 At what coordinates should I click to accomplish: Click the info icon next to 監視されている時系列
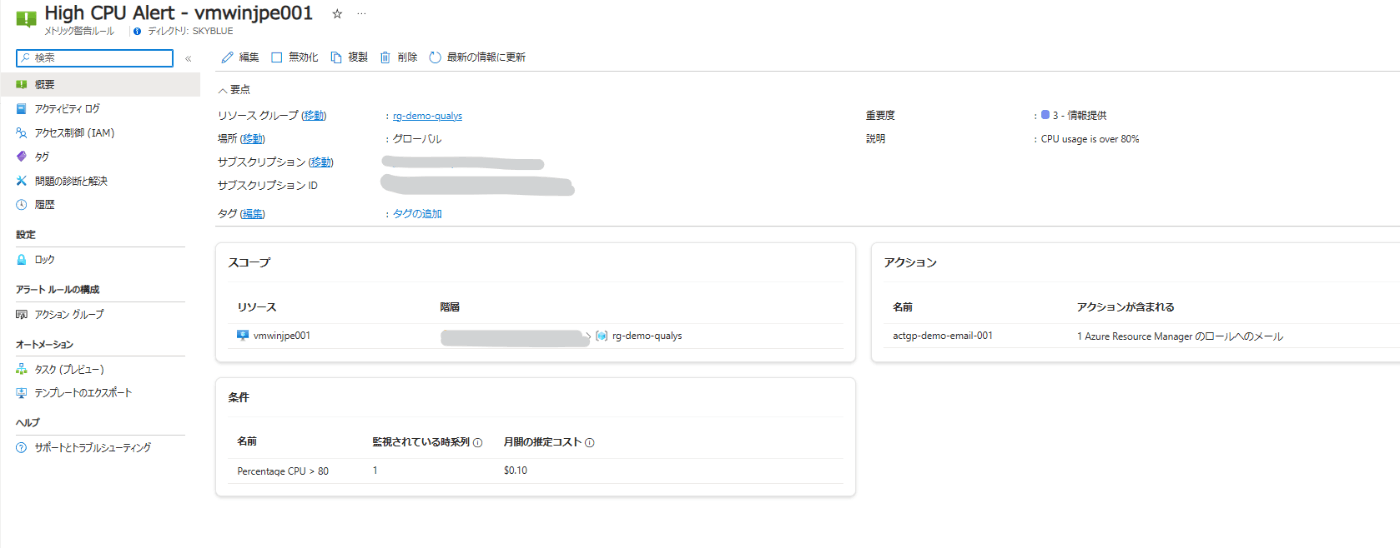(478, 442)
